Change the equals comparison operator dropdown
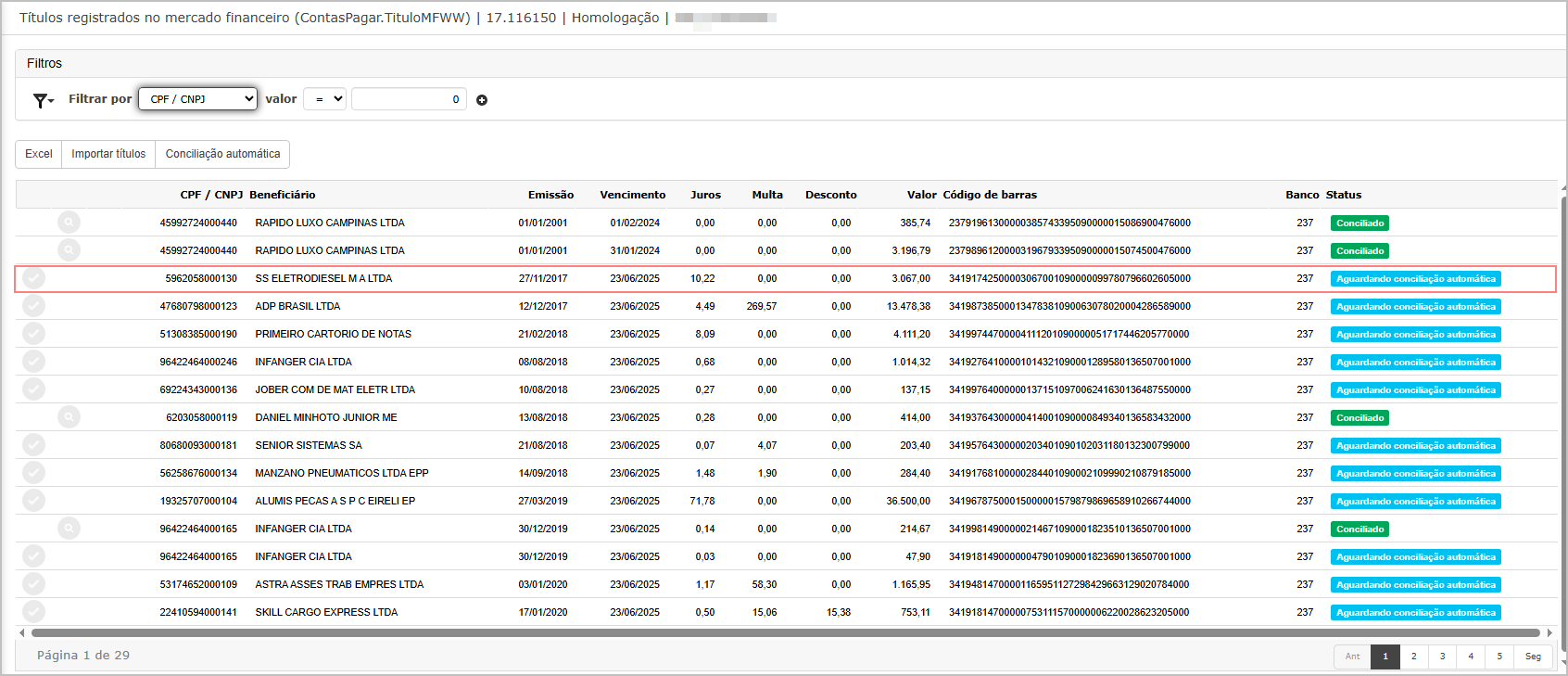The image size is (1568, 676). pos(324,99)
